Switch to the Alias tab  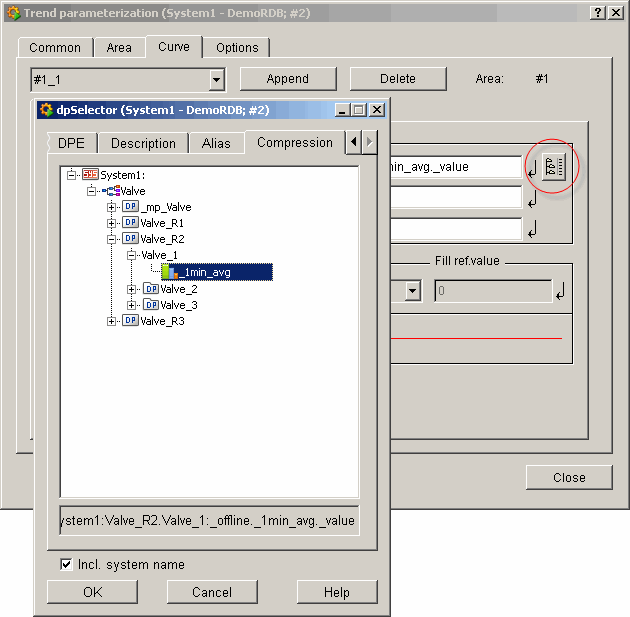[x=217, y=143]
